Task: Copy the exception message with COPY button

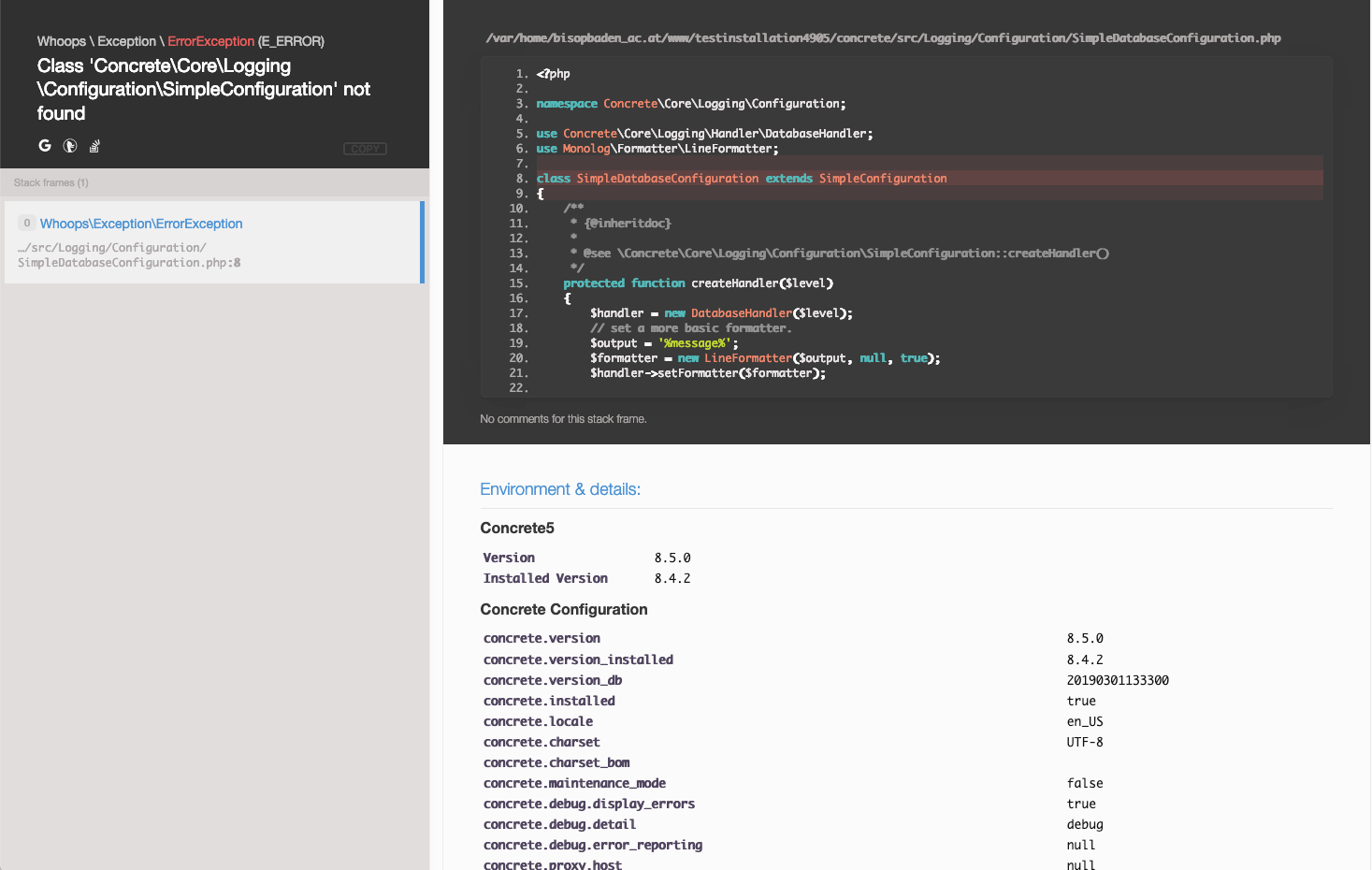Action: [x=365, y=149]
